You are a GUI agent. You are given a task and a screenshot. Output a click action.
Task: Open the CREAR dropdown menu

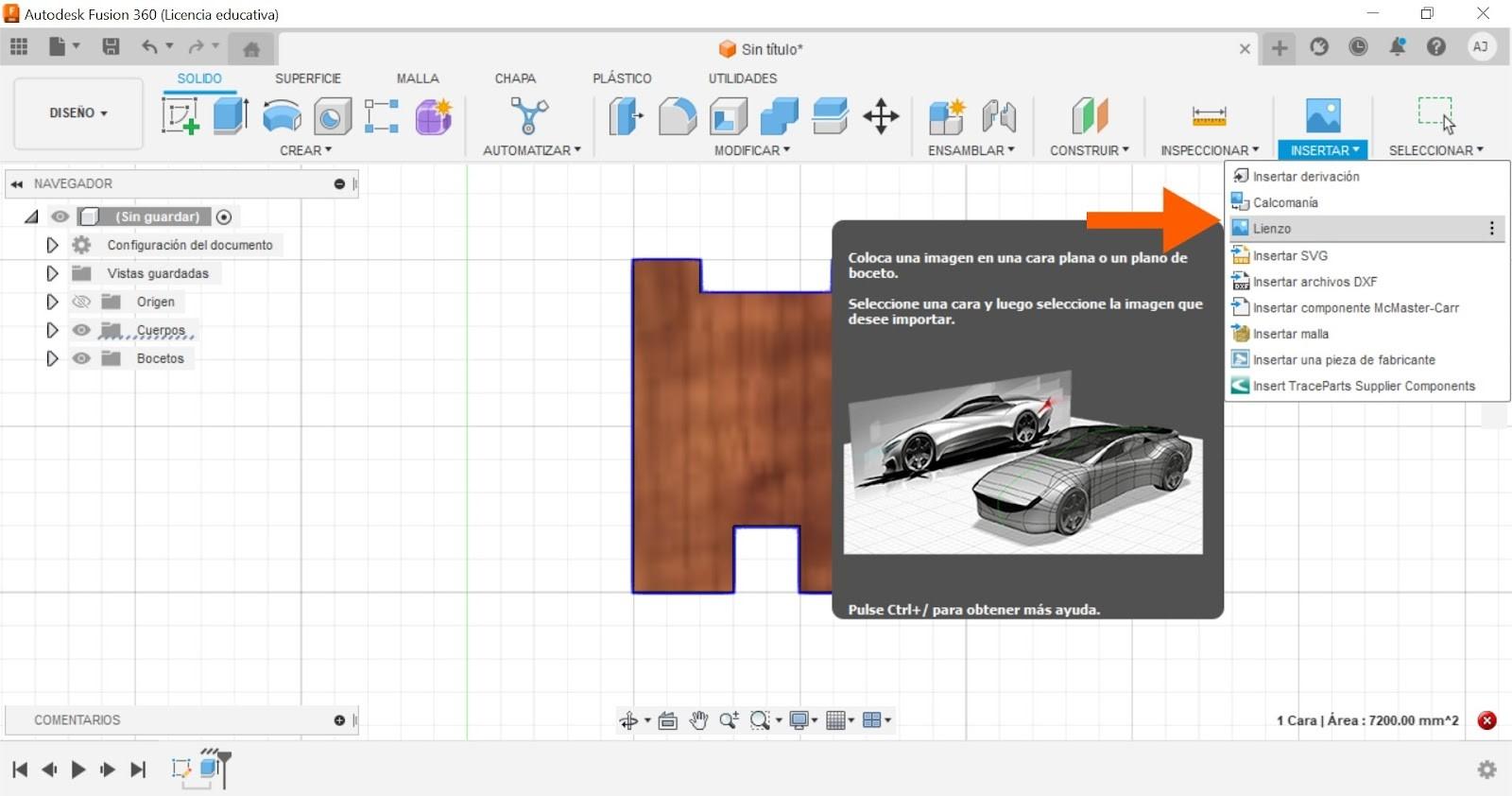pyautogui.click(x=305, y=150)
